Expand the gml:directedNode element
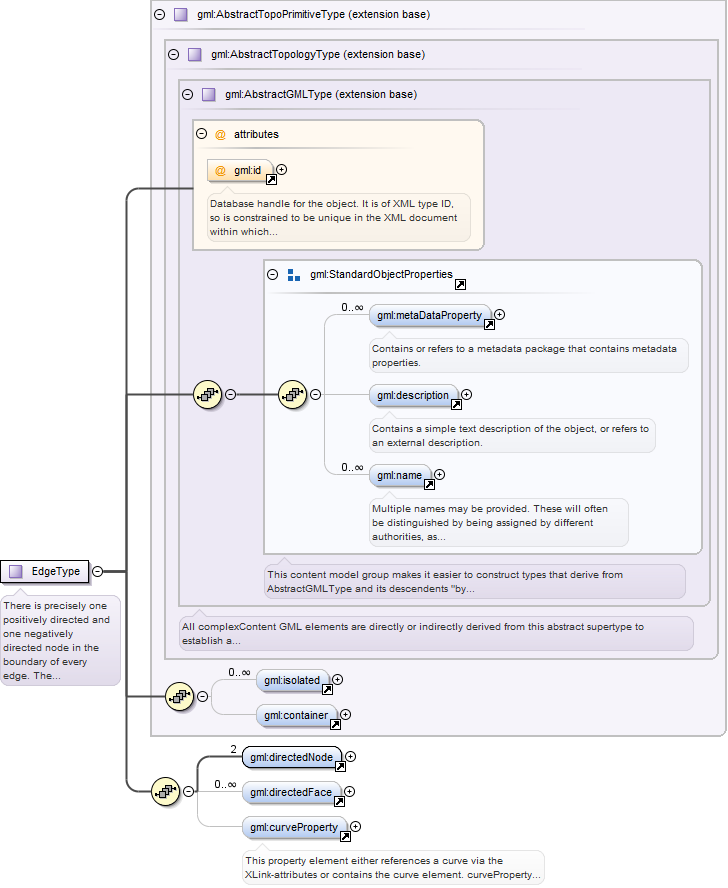728x888 pixels. (x=350, y=757)
